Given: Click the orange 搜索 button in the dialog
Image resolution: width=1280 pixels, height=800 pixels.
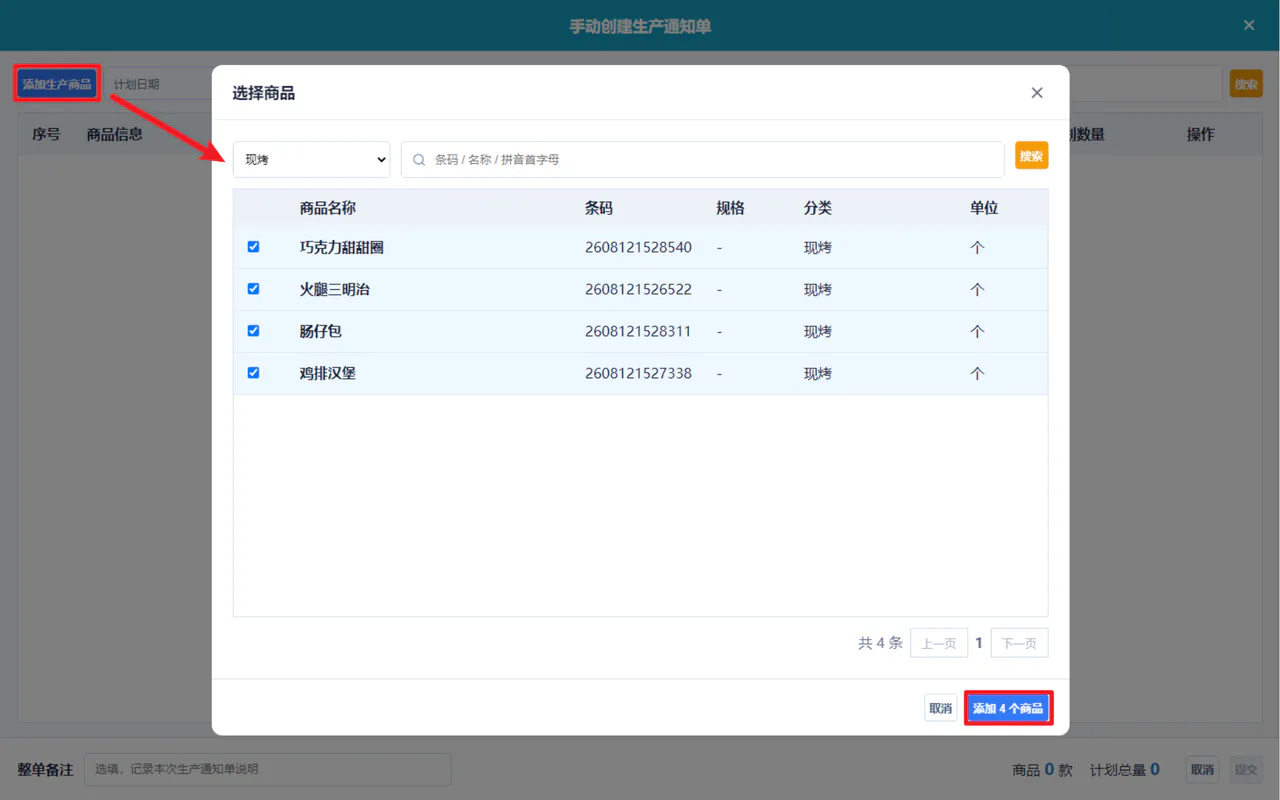Looking at the screenshot, I should point(1032,155).
